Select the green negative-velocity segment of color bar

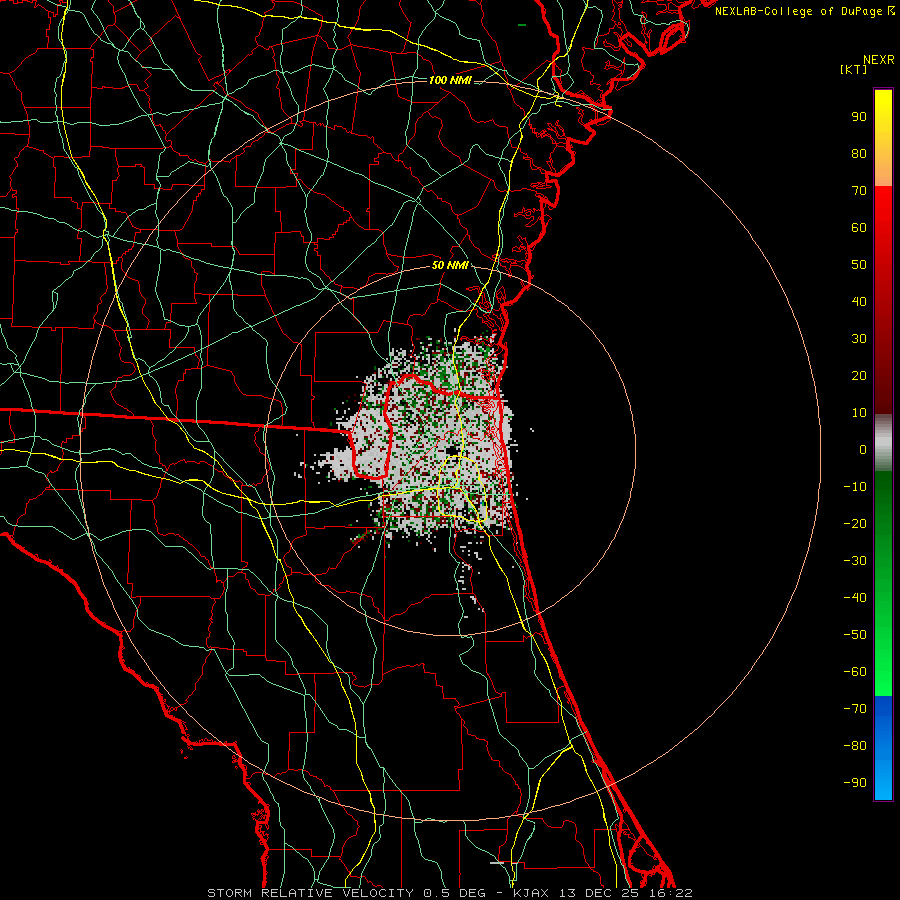click(x=883, y=583)
